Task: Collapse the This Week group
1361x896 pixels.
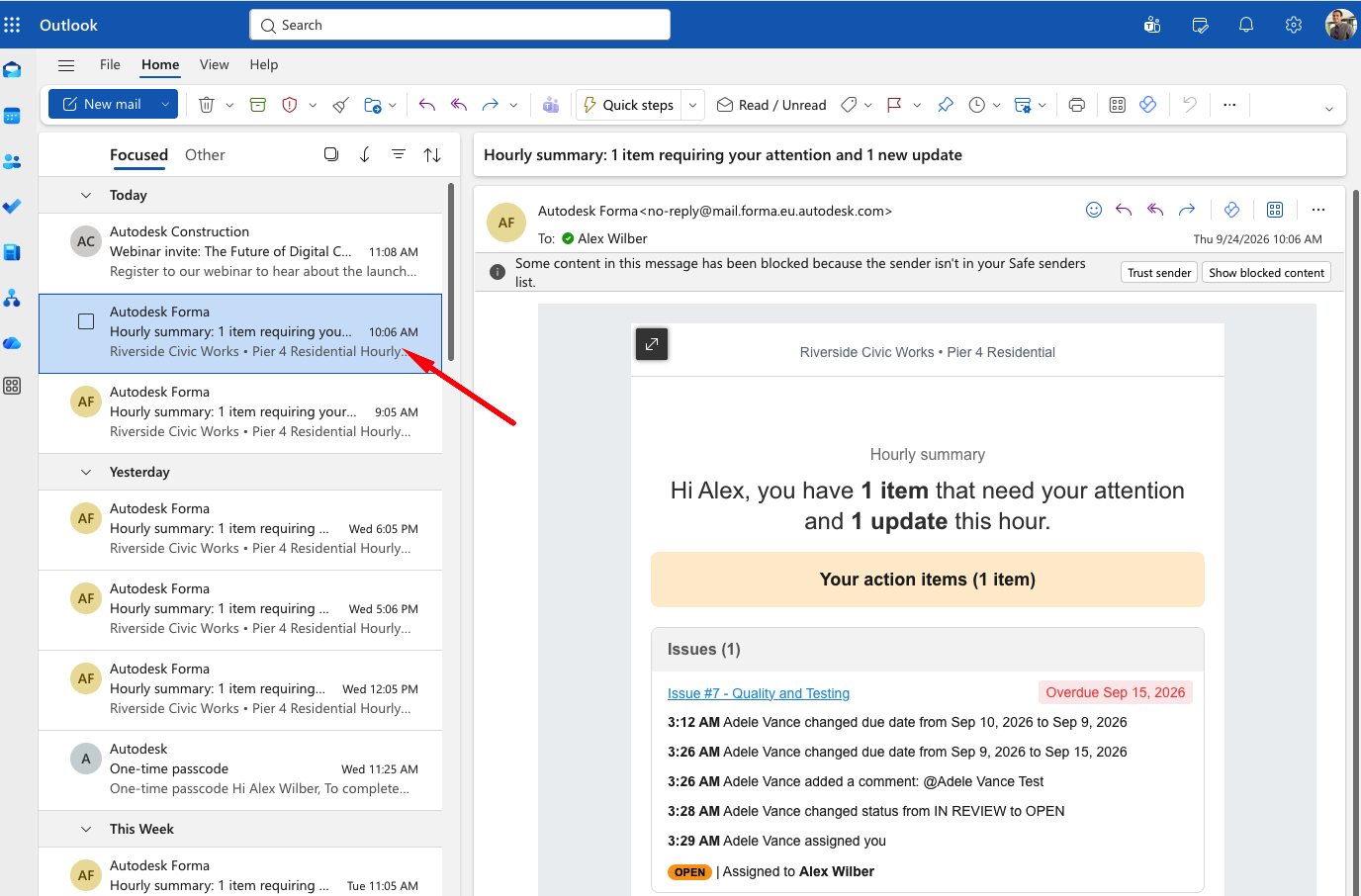Action: (86, 829)
